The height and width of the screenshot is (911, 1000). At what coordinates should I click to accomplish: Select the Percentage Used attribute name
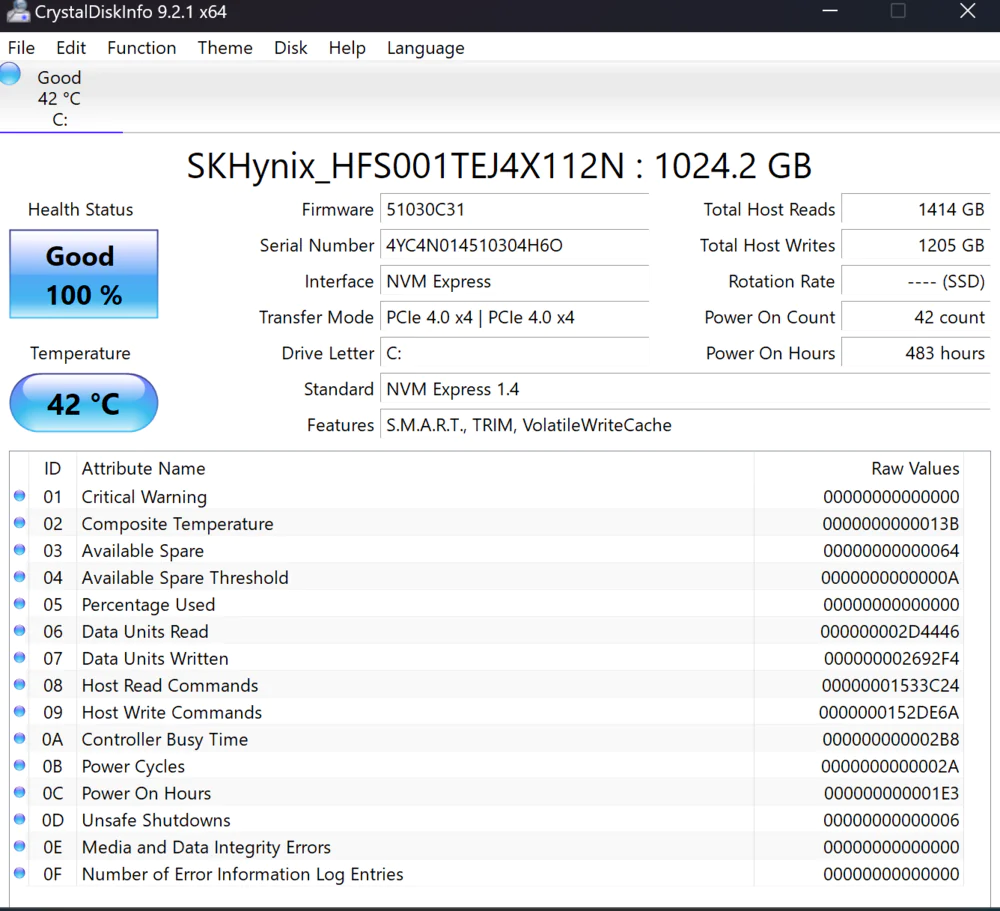[x=148, y=605]
